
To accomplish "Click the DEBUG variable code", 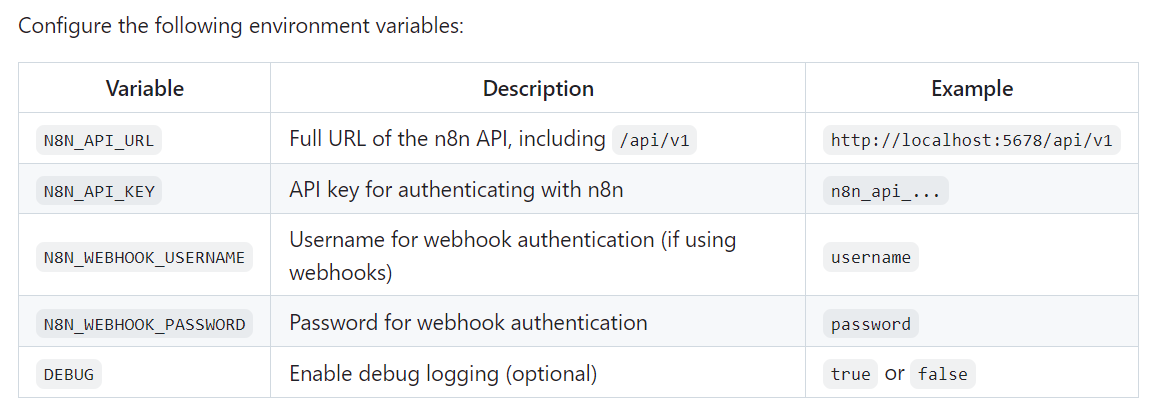I will pyautogui.click(x=69, y=374).
